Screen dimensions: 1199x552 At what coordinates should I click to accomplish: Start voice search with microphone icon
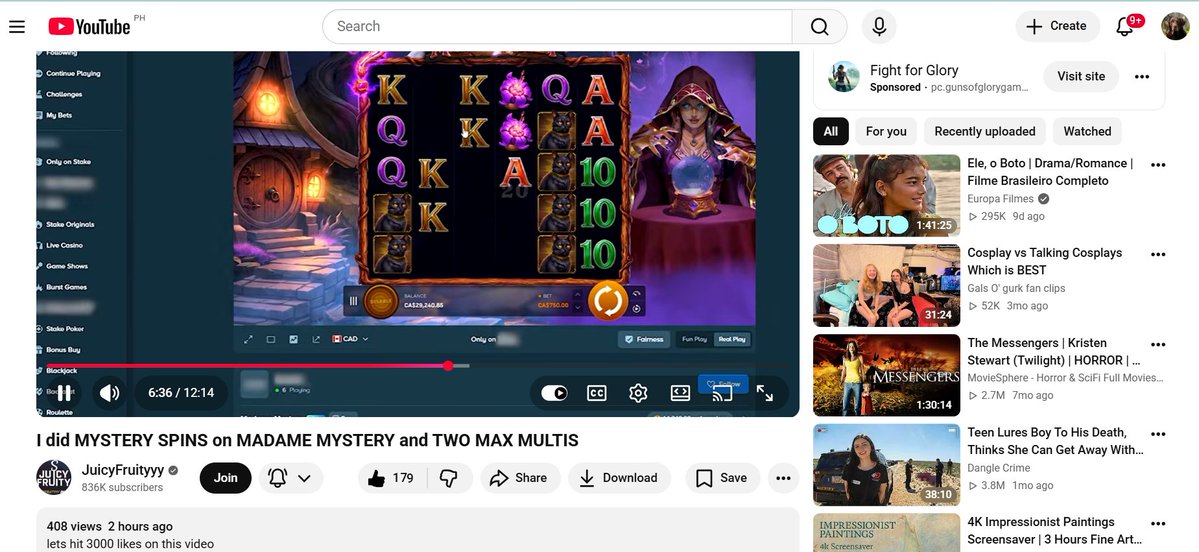click(879, 27)
